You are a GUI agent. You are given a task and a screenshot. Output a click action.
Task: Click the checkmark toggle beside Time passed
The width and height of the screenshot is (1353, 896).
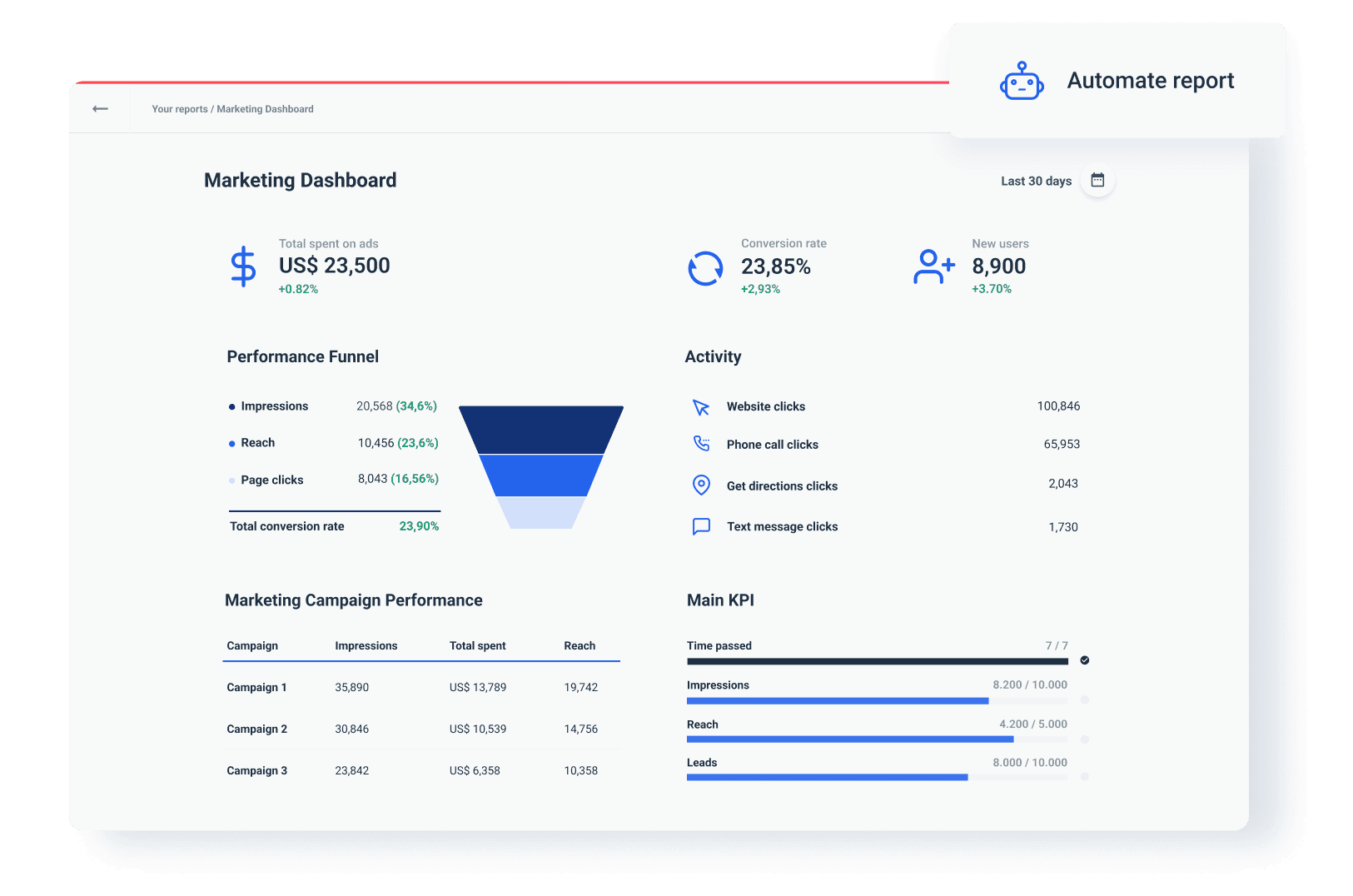click(x=1084, y=659)
